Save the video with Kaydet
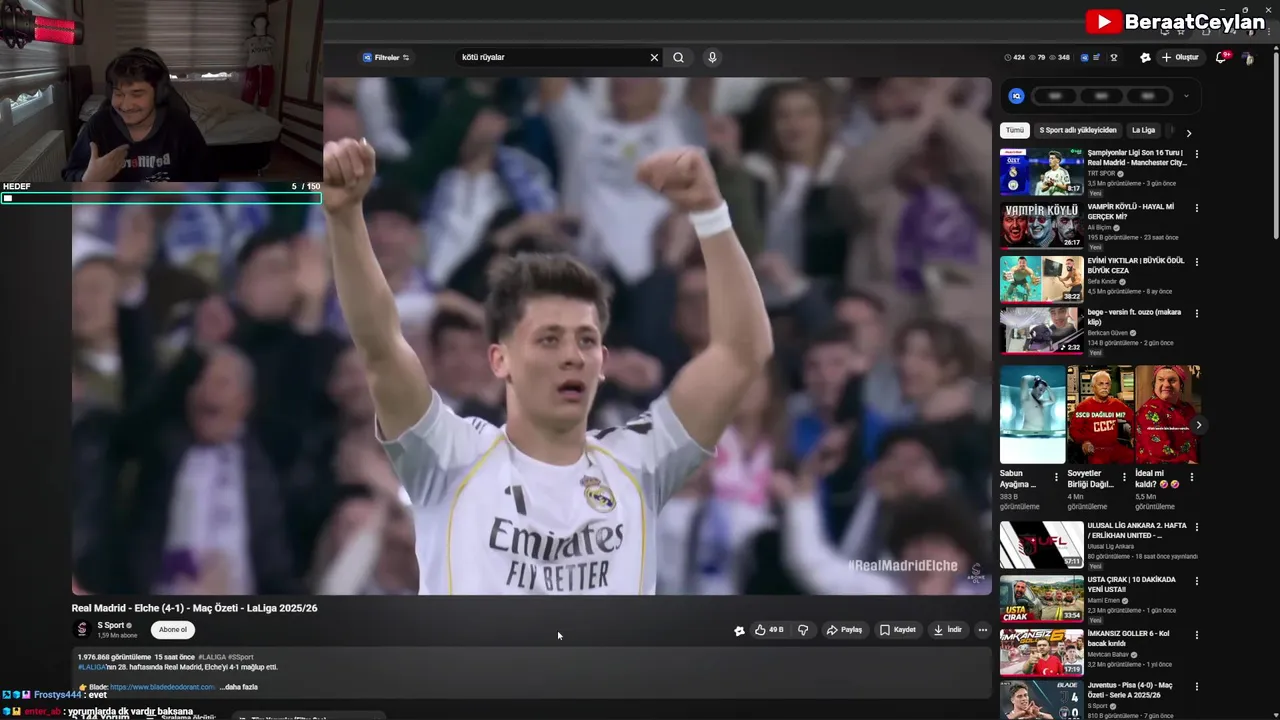 (x=898, y=630)
